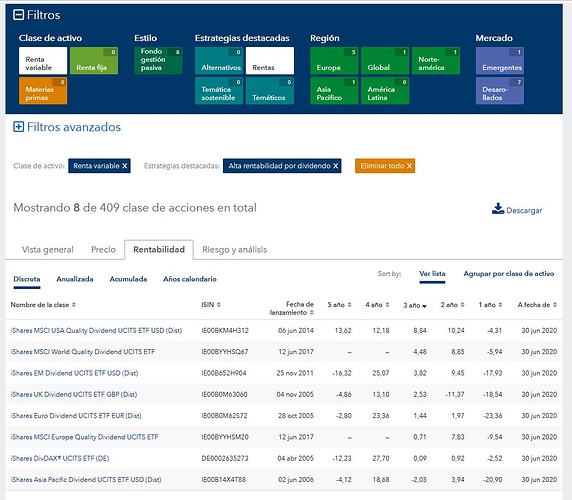Select the Norteamérica region tile
This screenshot has height=500, width=572.
(436, 61)
